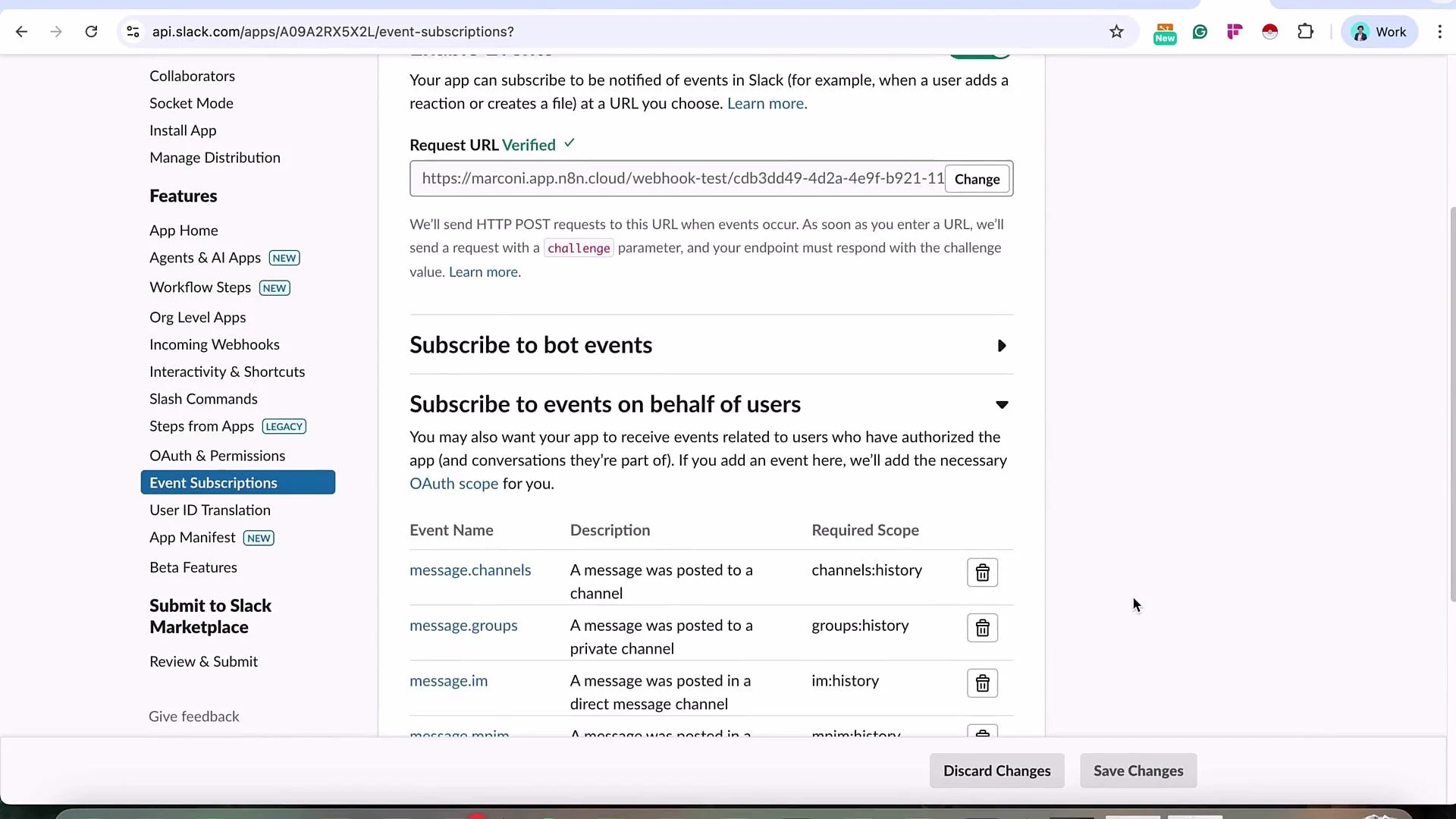Open OAuth & Permissions page
This screenshot has height=819, width=1456.
point(217,456)
